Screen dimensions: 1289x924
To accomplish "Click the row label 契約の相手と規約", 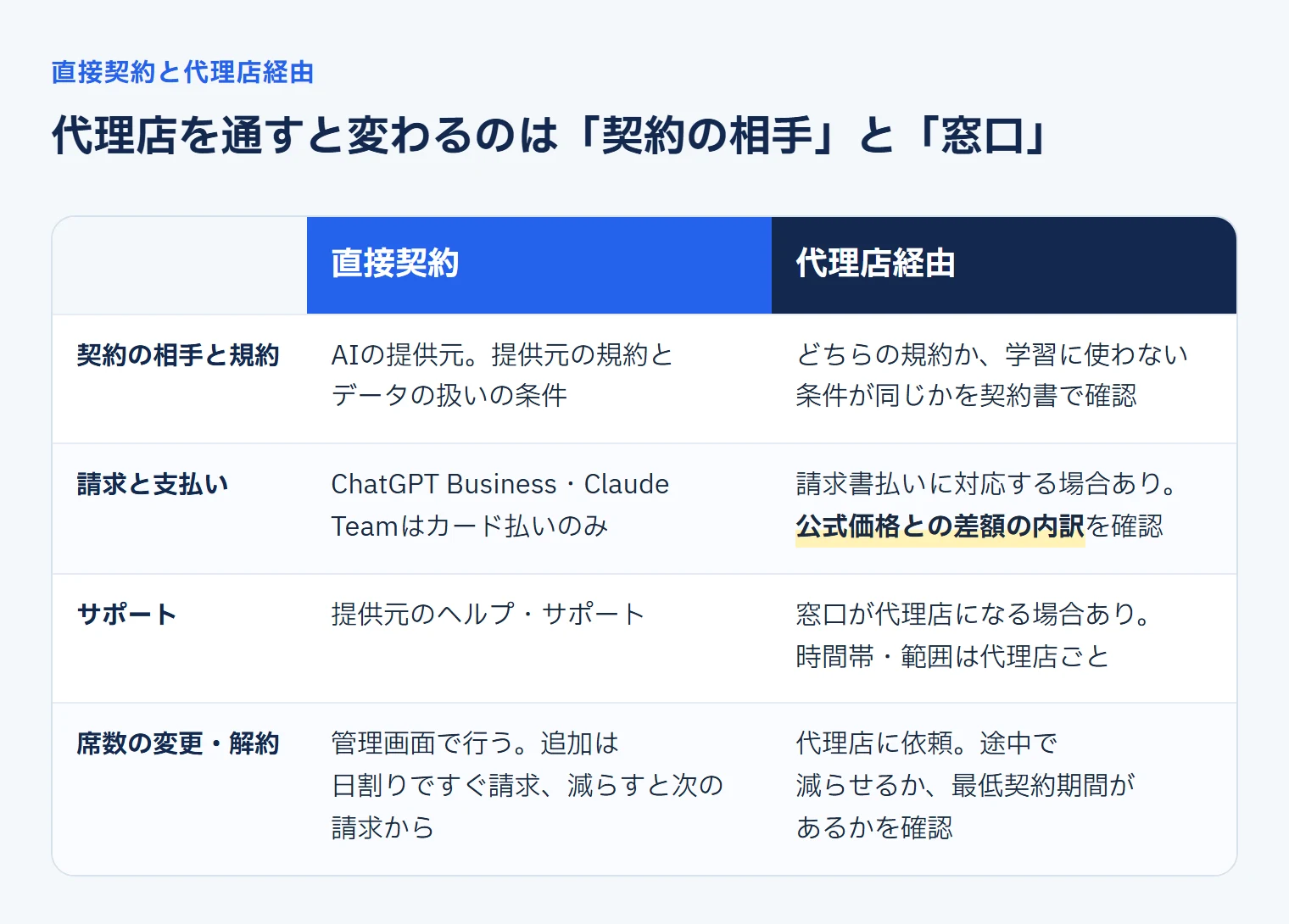I will (x=178, y=354).
